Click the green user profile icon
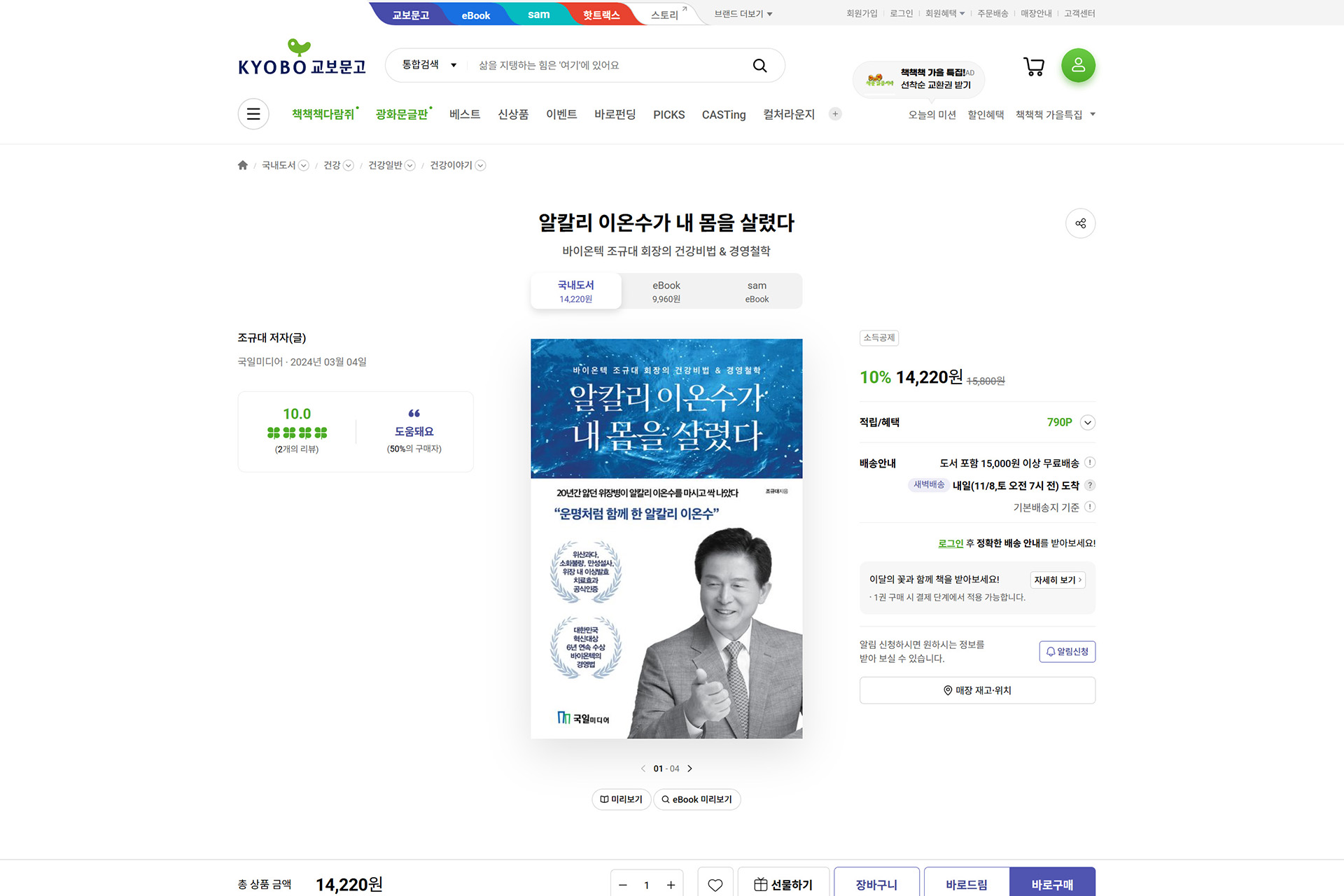The image size is (1344, 896). [x=1078, y=65]
